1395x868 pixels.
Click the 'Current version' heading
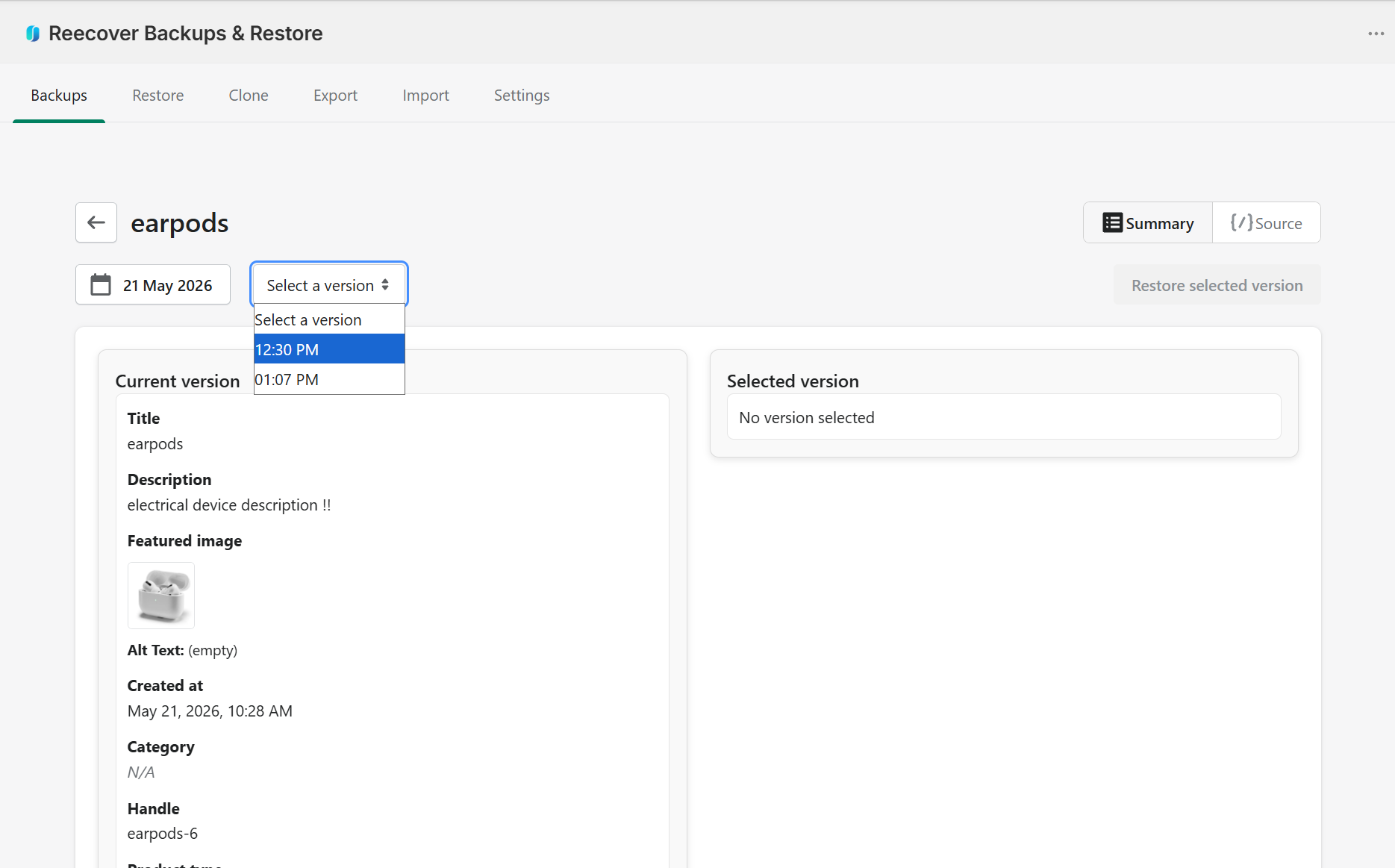coord(178,381)
